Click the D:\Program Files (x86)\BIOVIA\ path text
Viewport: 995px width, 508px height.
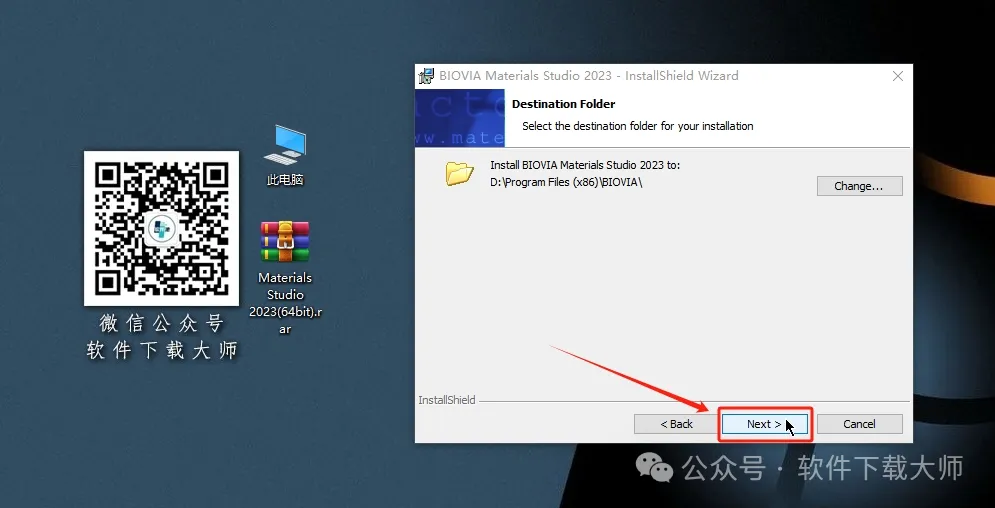(x=566, y=182)
